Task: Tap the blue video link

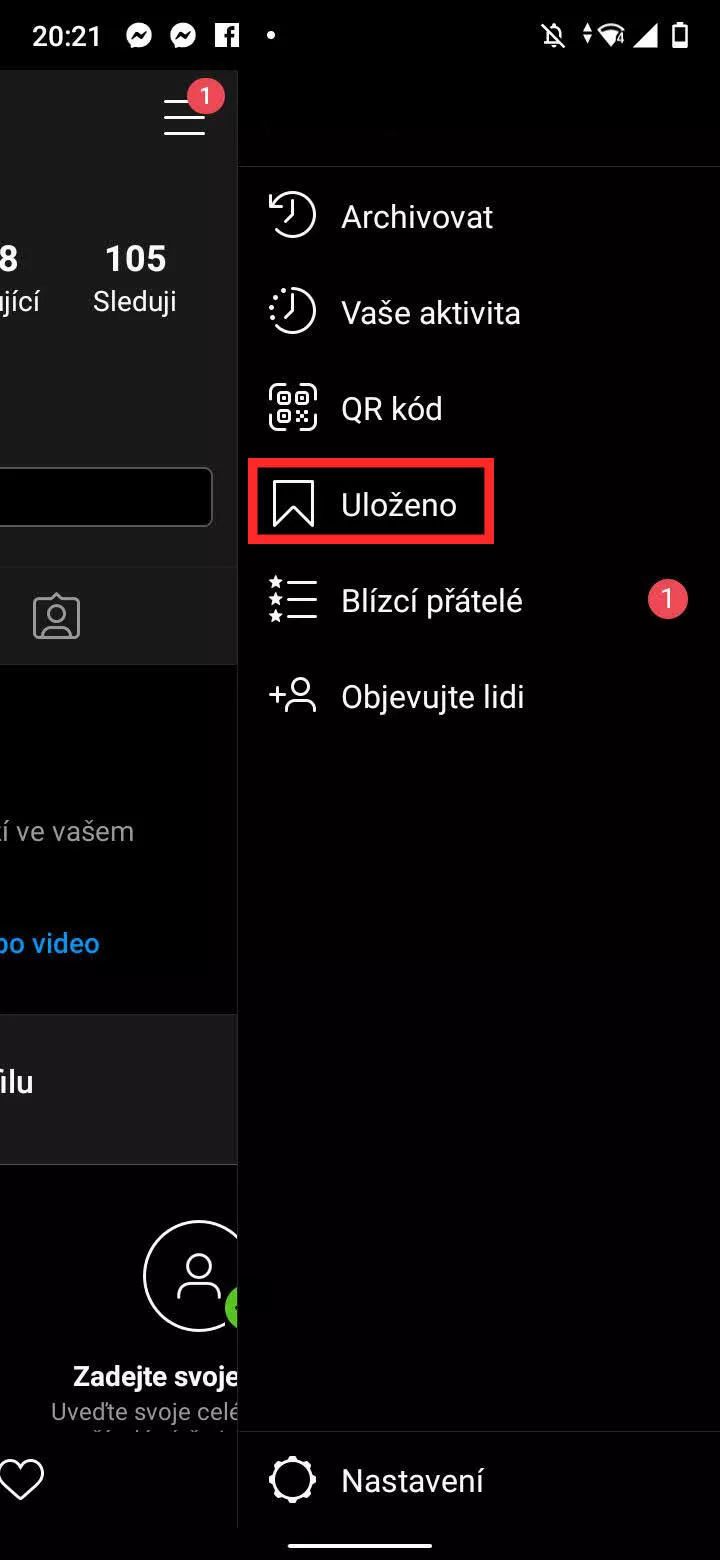Action: 50,944
